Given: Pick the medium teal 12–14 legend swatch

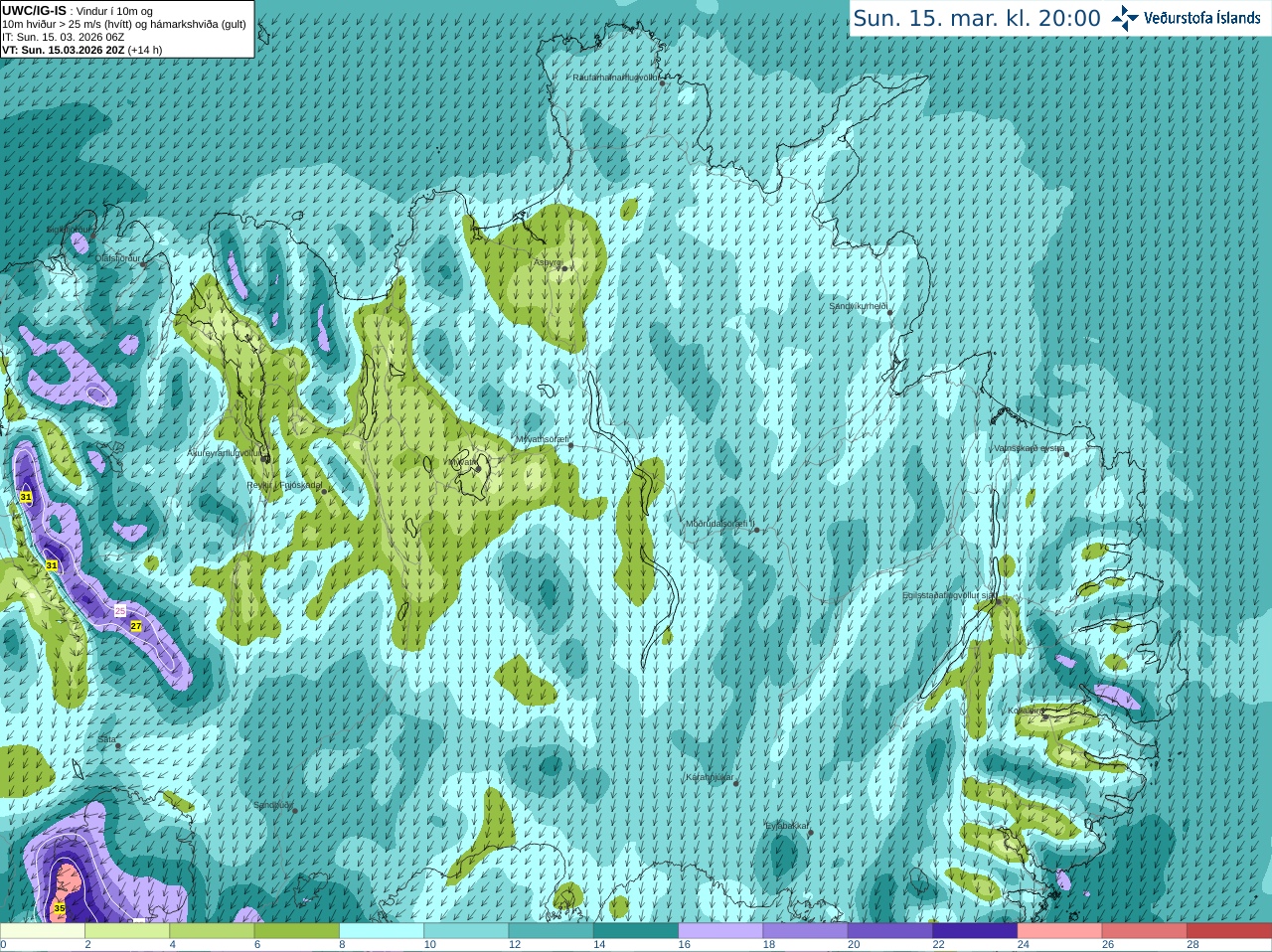Looking at the screenshot, I should (x=551, y=931).
